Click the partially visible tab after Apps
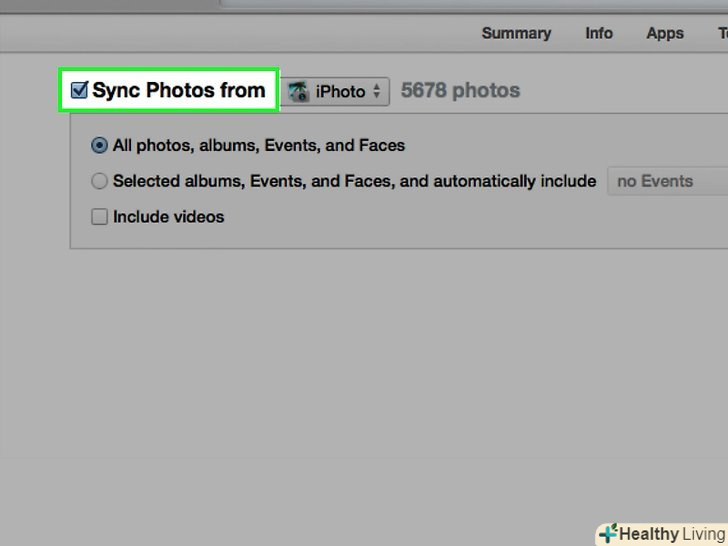This screenshot has width=728, height=546. [721, 33]
